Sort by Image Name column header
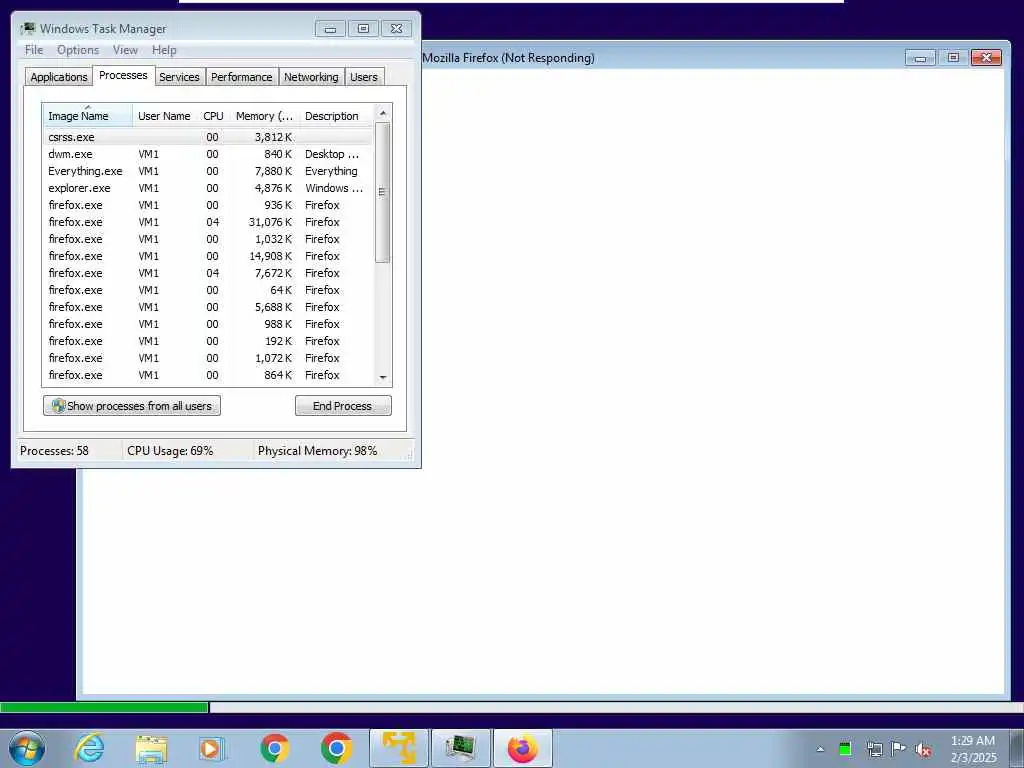This screenshot has height=768, width=1024. tap(88, 116)
